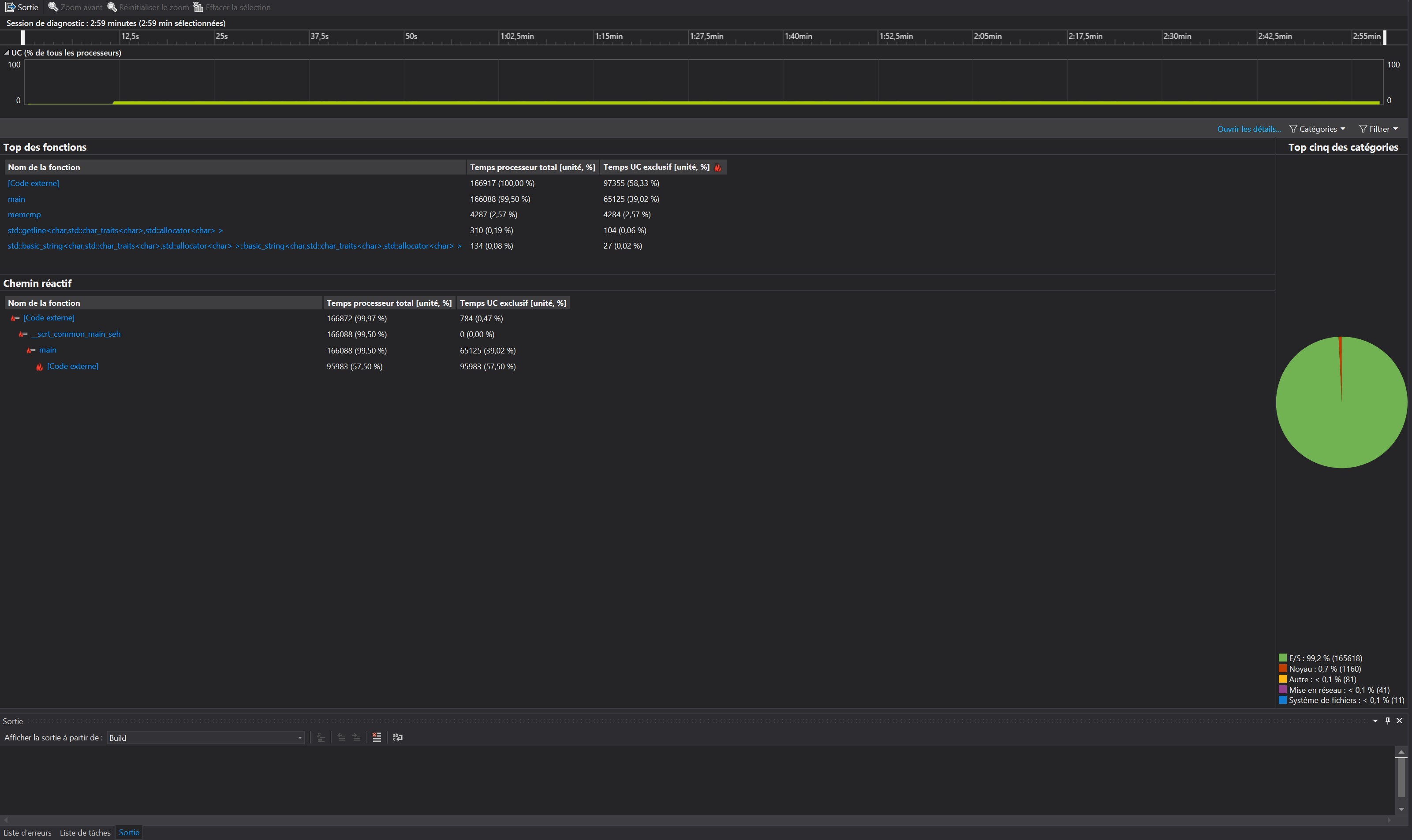Select main in Chemin réactif tree
The image size is (1412, 840).
[48, 350]
